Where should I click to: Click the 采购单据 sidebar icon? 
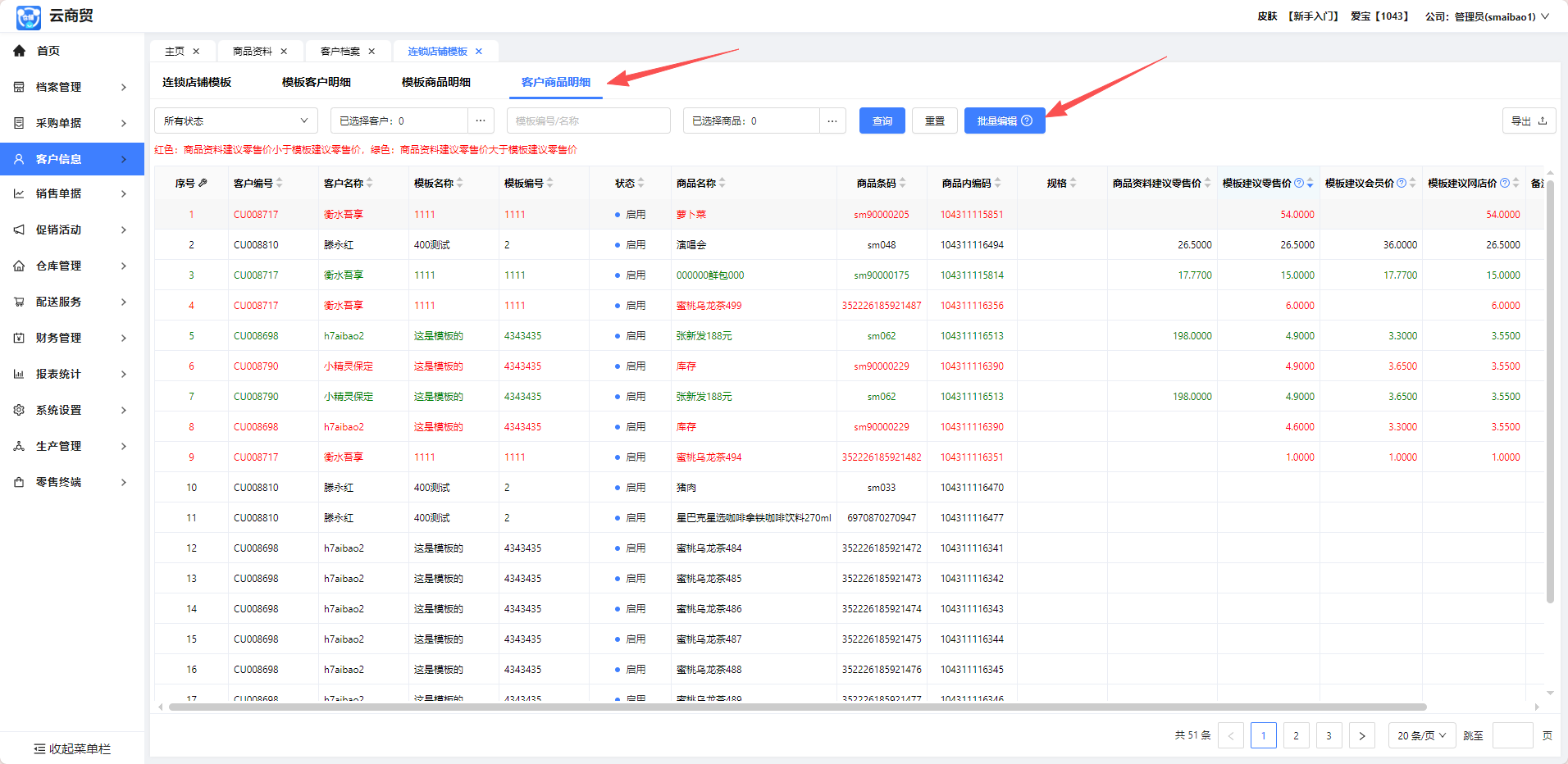point(19,123)
